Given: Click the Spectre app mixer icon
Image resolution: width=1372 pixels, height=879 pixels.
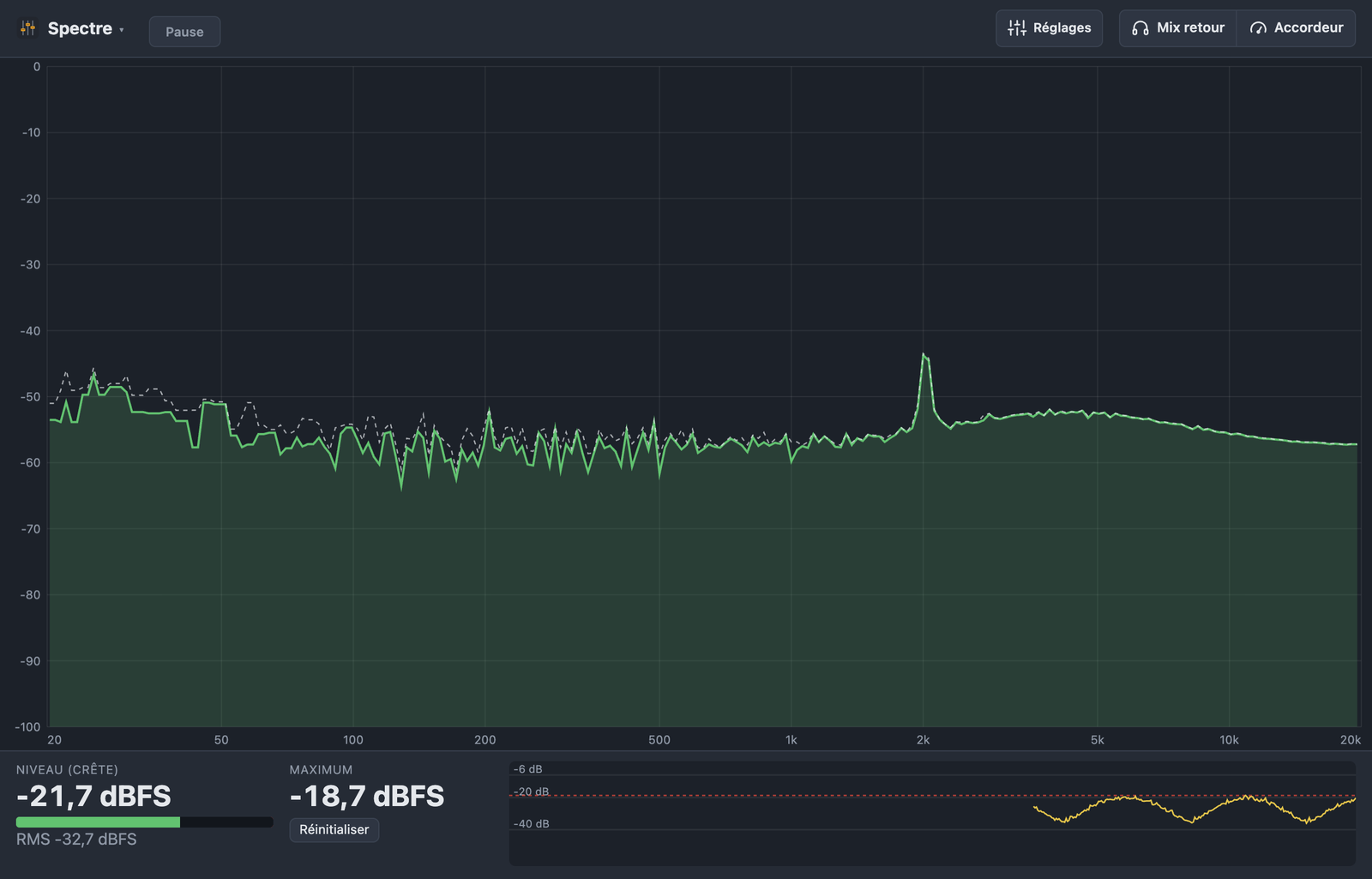Looking at the screenshot, I should 28,28.
